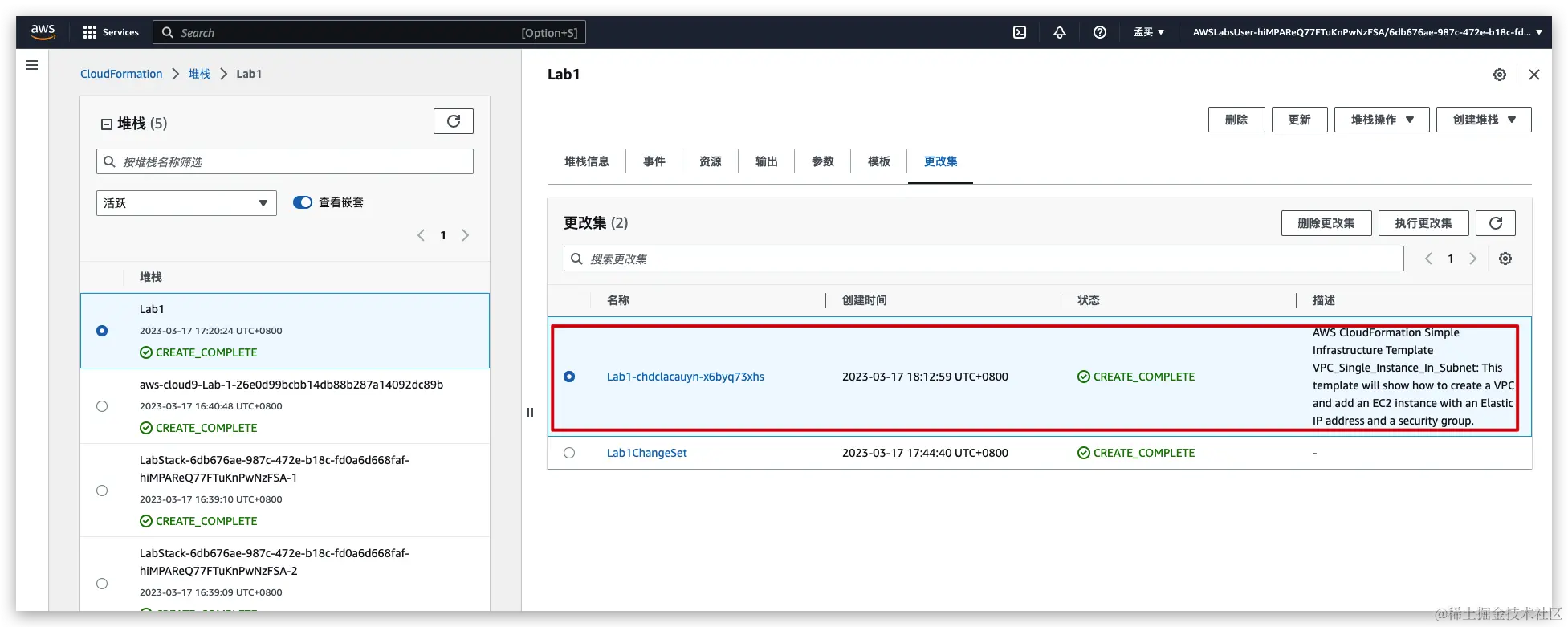Click the 删除更改集 button
Viewport: 1568px width, 627px height.
pos(1326,223)
